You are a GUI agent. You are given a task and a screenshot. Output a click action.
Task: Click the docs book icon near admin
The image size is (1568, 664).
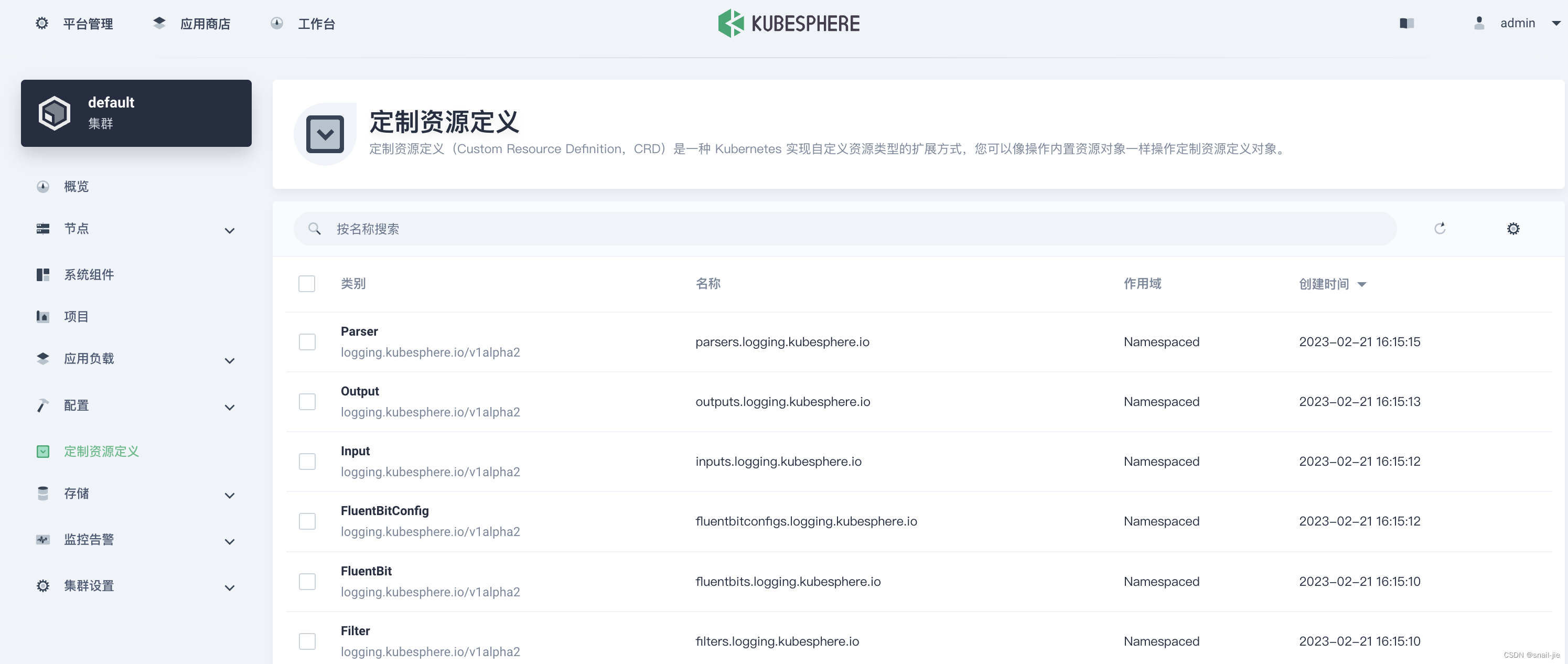pyautogui.click(x=1406, y=23)
